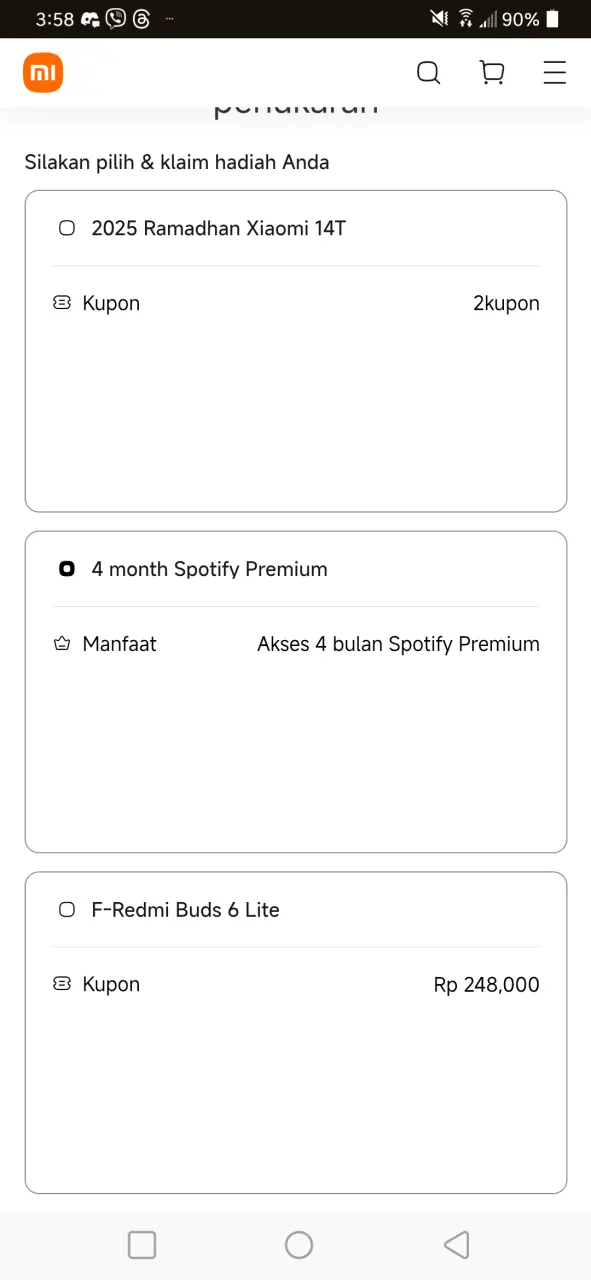Tap the Android home circle button
591x1280 pixels.
(299, 1245)
